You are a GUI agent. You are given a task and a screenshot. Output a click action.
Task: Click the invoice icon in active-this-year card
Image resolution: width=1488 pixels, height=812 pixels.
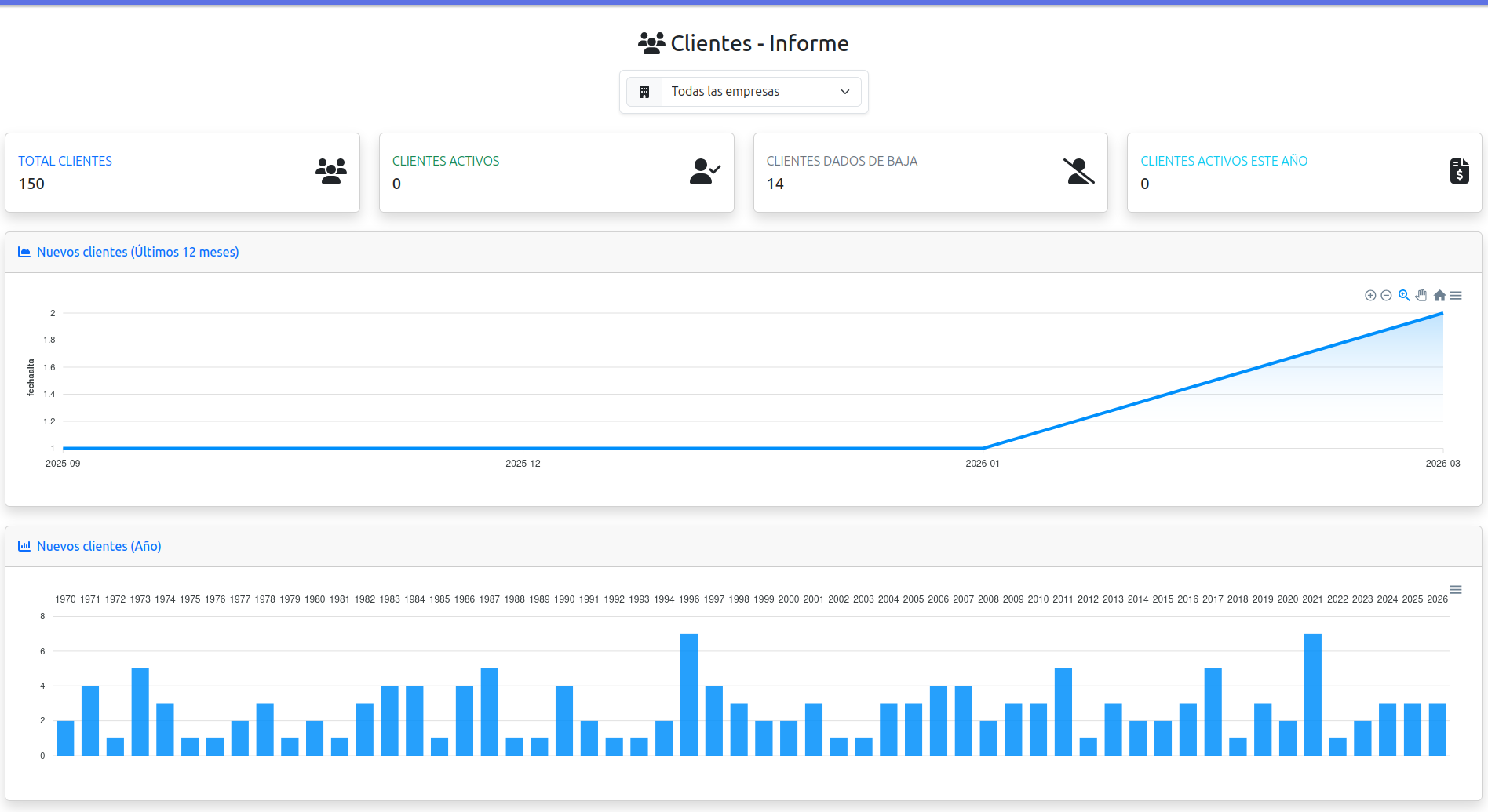[x=1459, y=171]
